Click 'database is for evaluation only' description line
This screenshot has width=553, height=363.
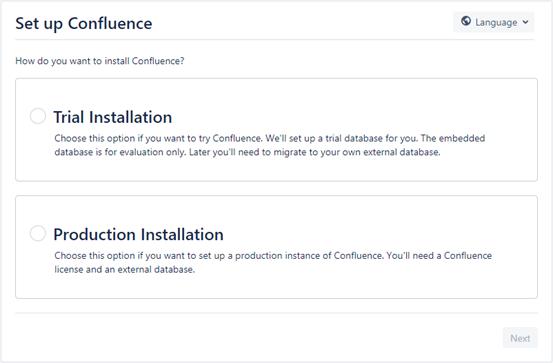coord(120,152)
